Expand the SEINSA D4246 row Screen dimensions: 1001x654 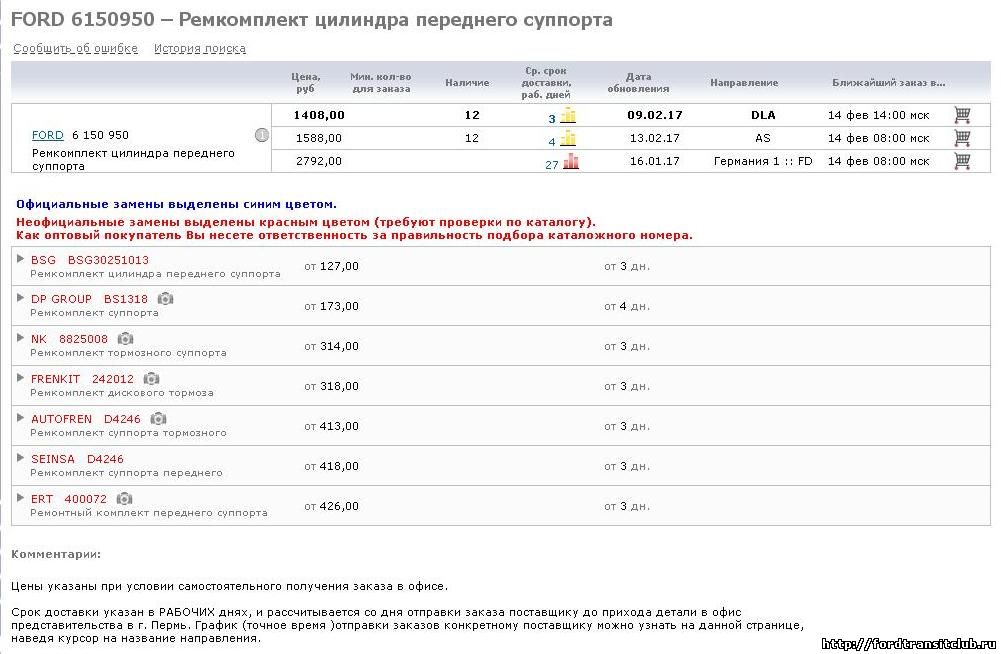pos(20,458)
